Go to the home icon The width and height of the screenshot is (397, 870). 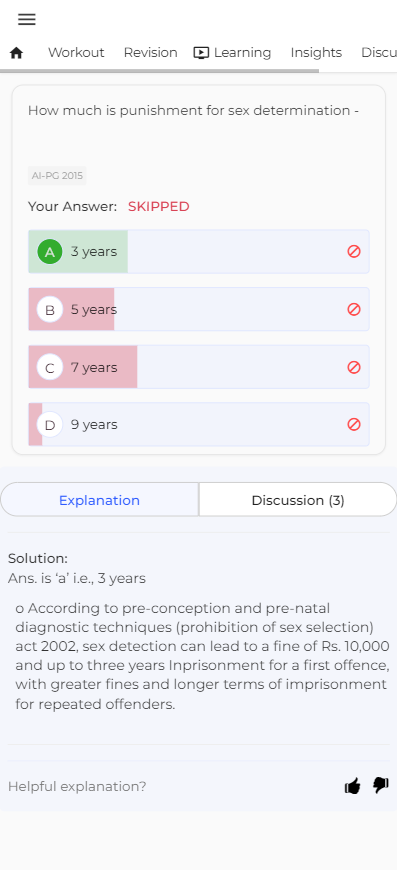click(x=17, y=53)
